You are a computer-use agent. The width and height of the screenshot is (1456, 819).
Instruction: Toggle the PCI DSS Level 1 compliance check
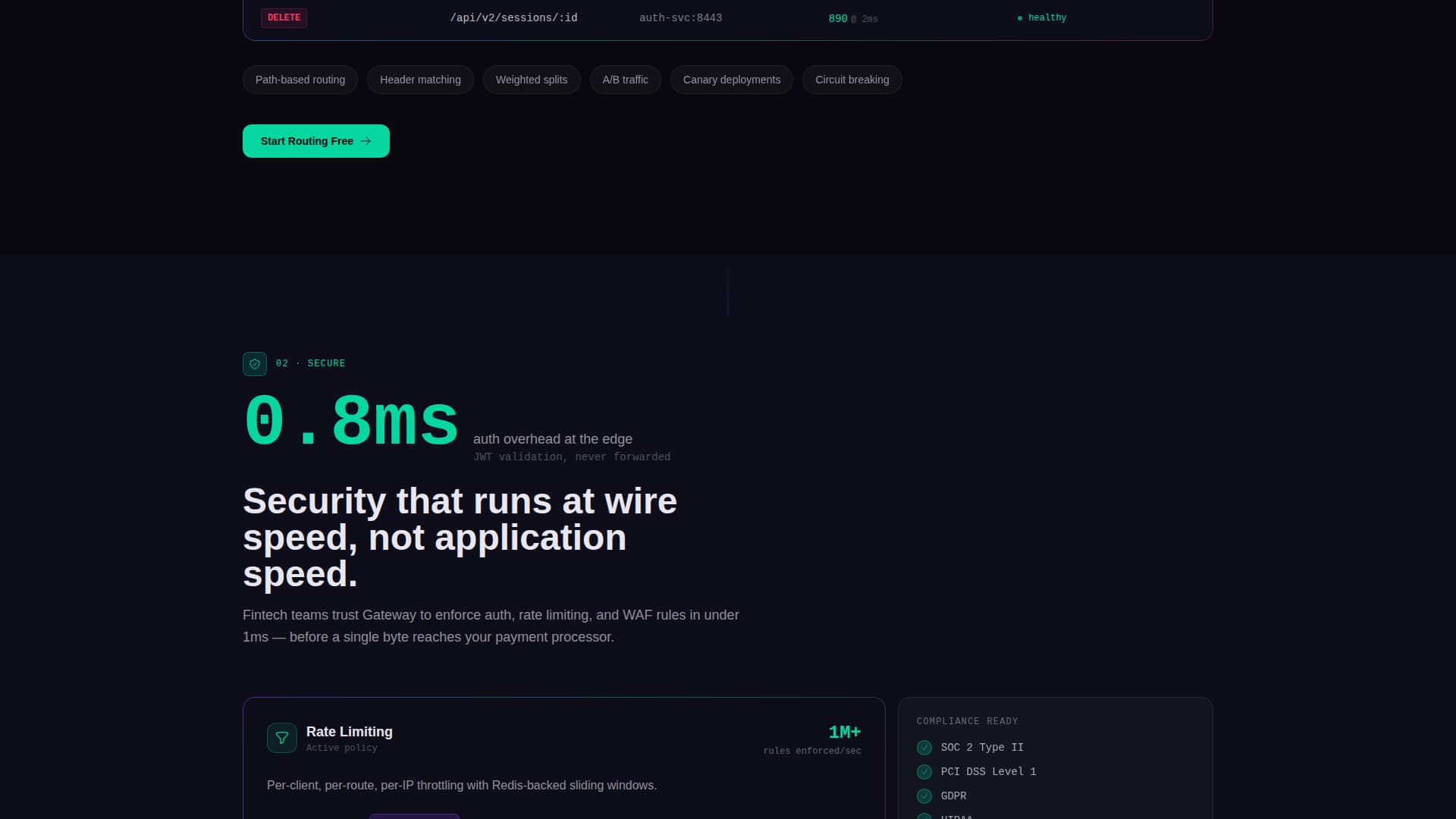coord(924,771)
